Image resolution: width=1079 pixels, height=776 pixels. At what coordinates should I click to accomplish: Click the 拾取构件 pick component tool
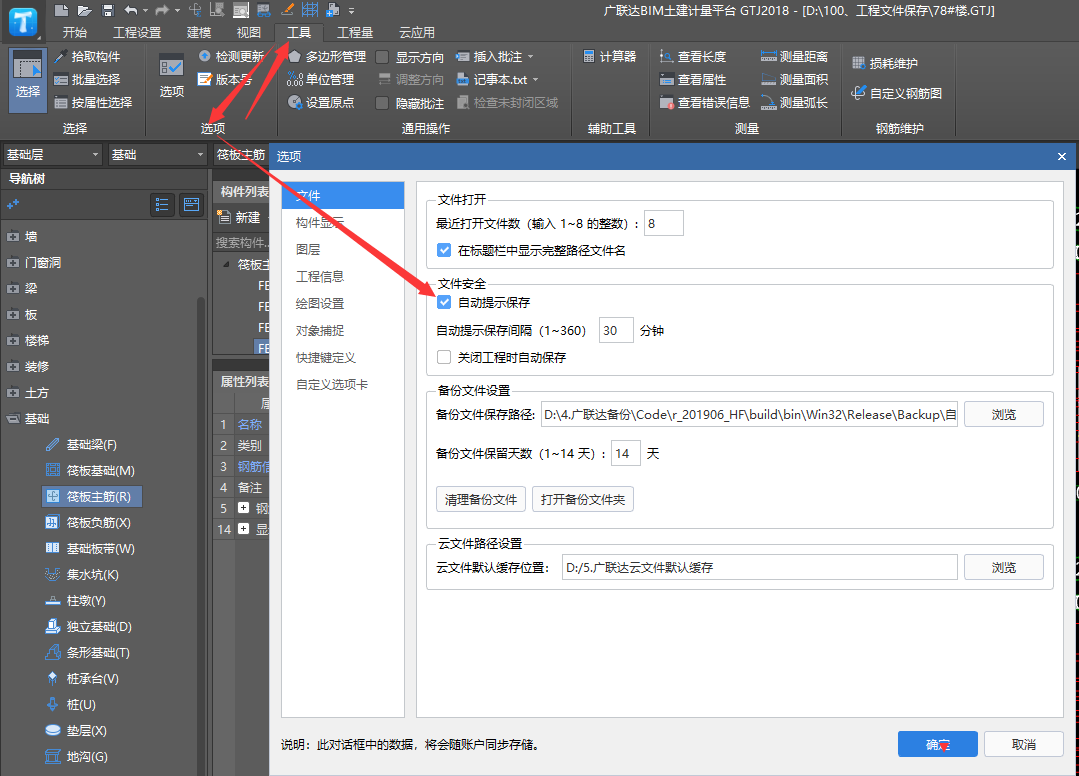click(87, 56)
